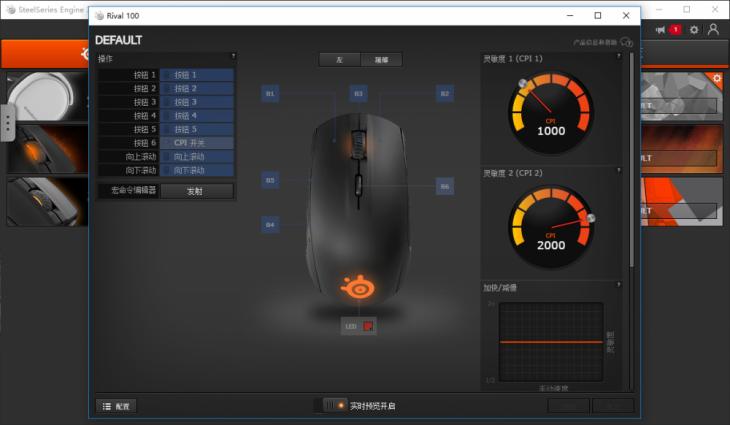This screenshot has height=425, width=730.
Task: Select the orange and gray config thumbnail
Action: tap(682, 202)
